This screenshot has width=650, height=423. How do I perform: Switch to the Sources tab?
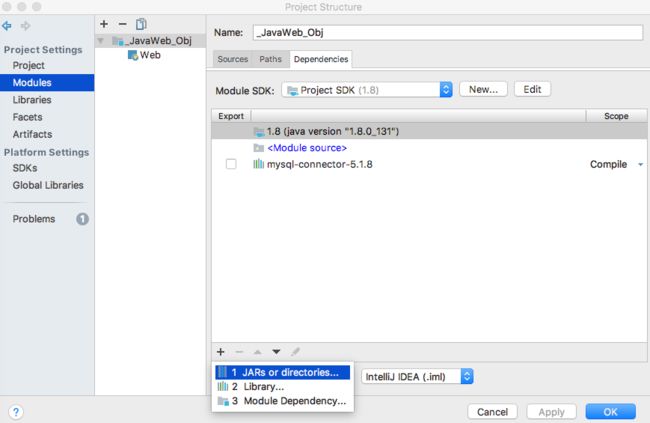(233, 59)
